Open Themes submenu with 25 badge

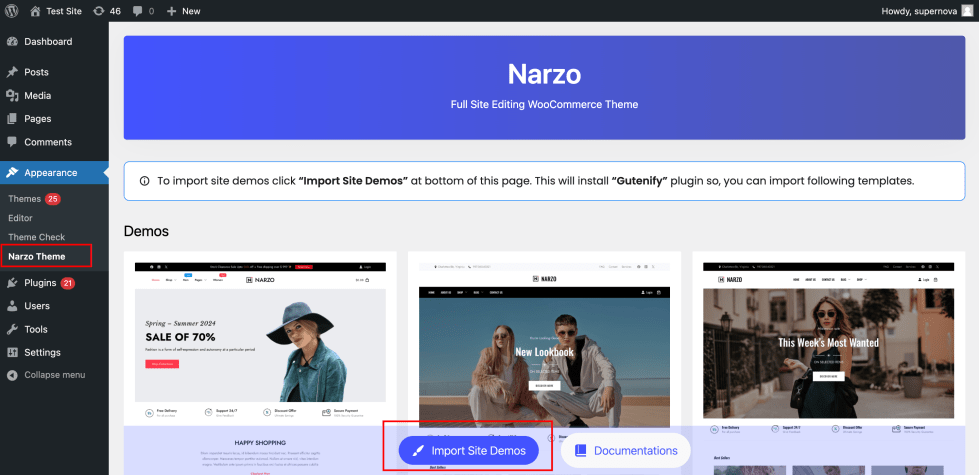pyautogui.click(x=34, y=199)
